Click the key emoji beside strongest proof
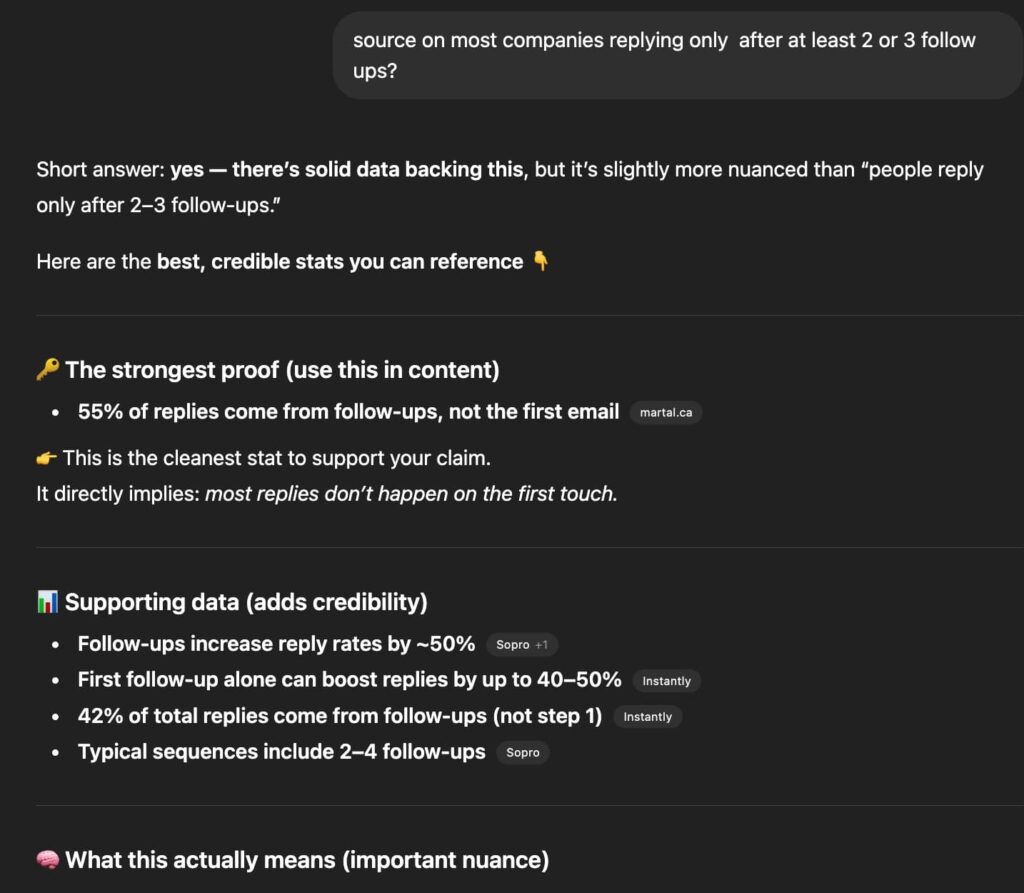This screenshot has width=1024, height=893. pyautogui.click(x=47, y=370)
